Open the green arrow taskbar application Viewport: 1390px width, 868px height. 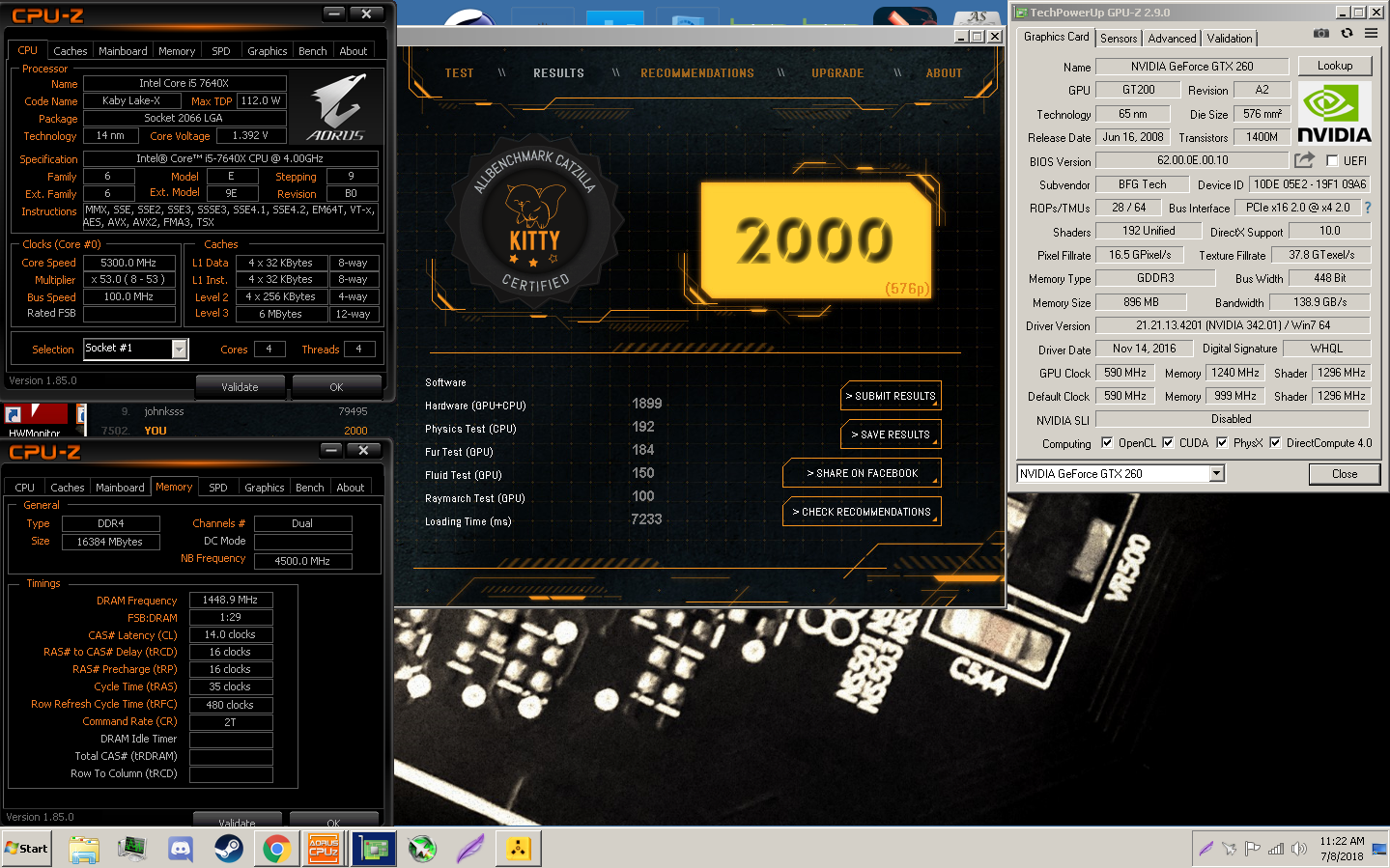click(x=422, y=849)
